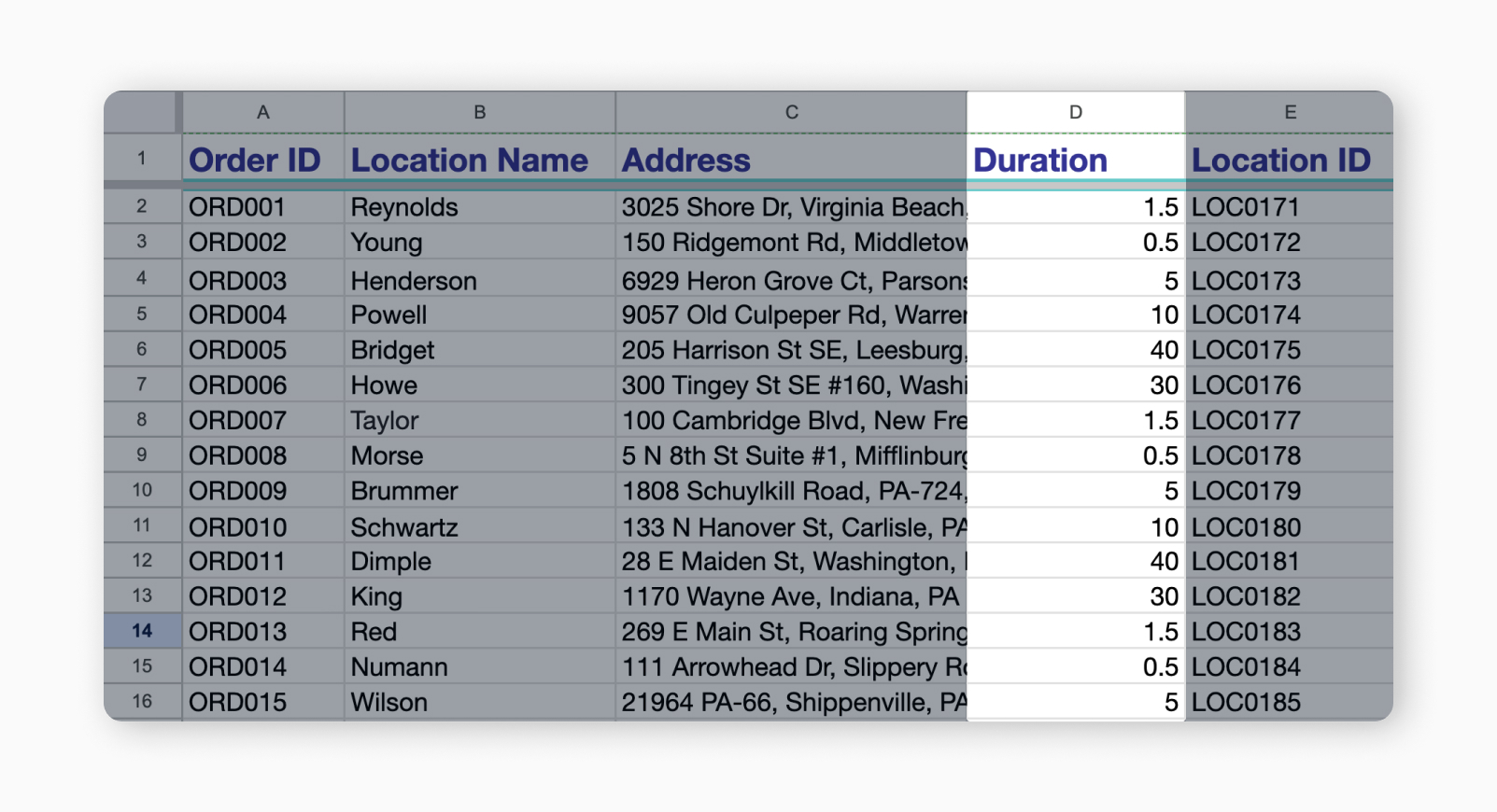Select the Location ID header cell
Screen dimensions: 1497x812
pos(1289,161)
